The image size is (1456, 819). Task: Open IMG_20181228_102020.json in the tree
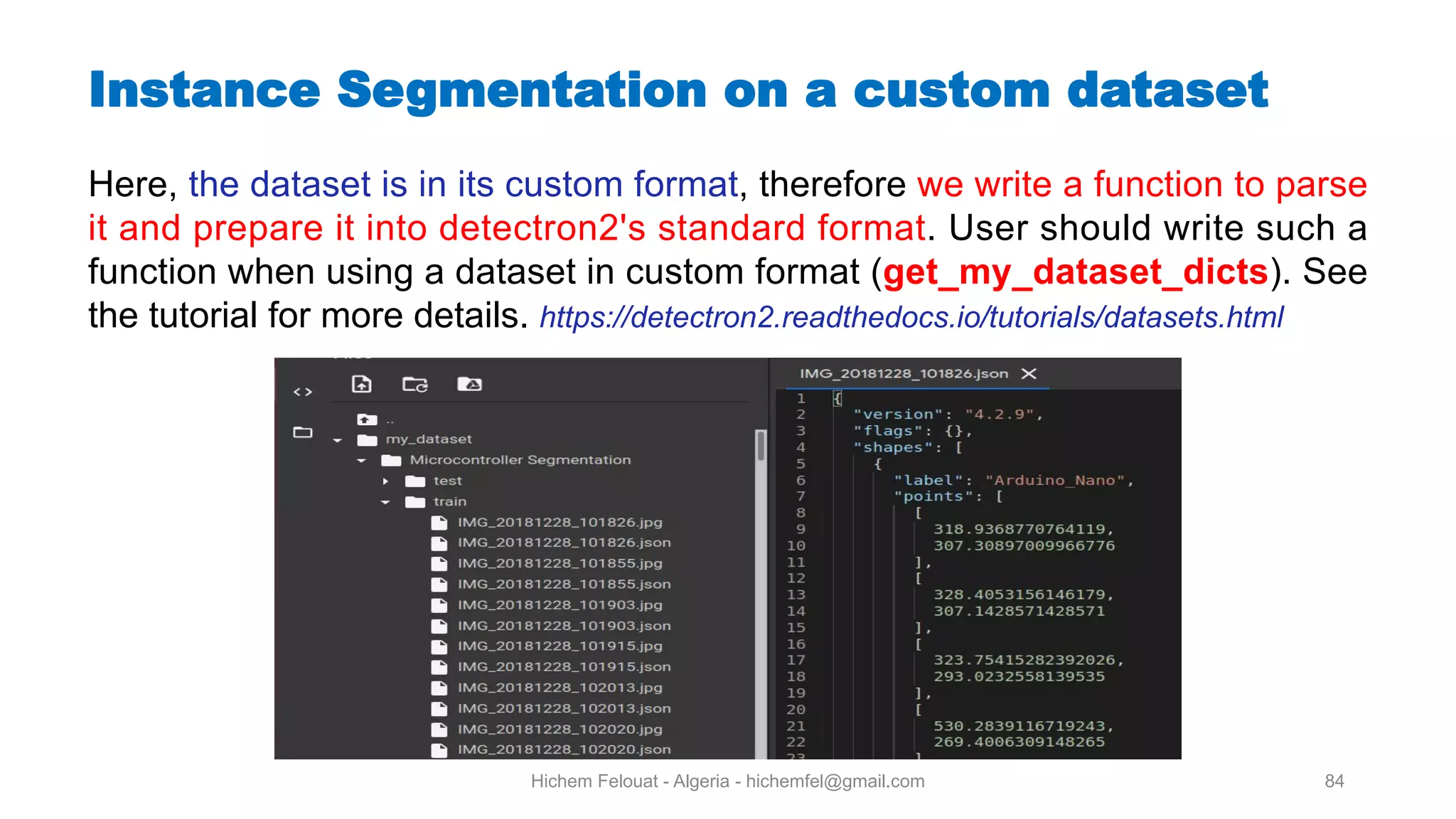coord(564,750)
